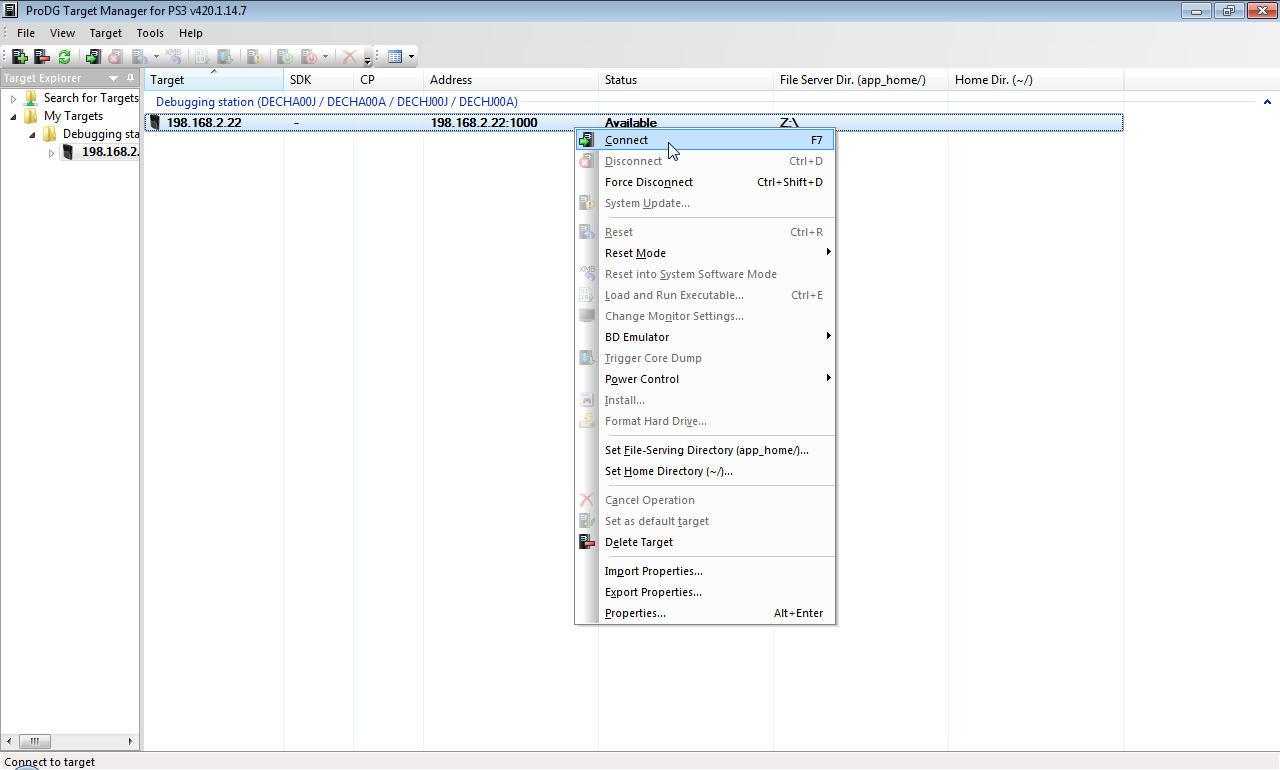Click the red X Cancel Operation toolbar icon

coord(349,57)
